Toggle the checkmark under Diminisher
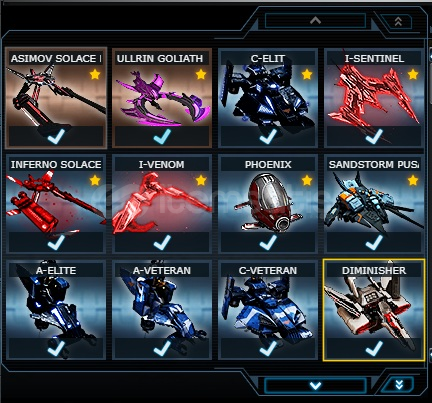Screen dimensions: 432x403 (374, 348)
